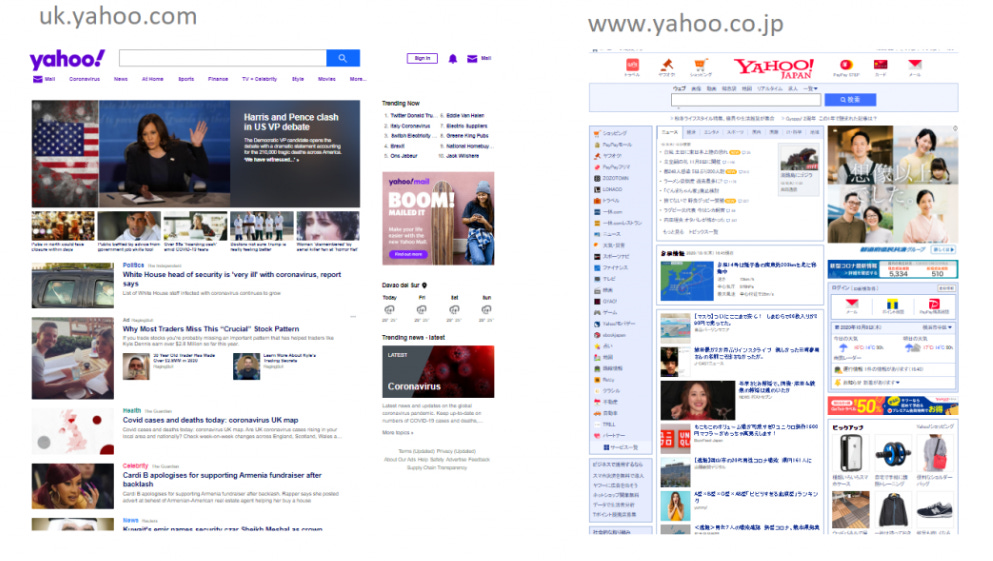
Task: Click the purple Yahoo UK logo
Action: pos(67,60)
